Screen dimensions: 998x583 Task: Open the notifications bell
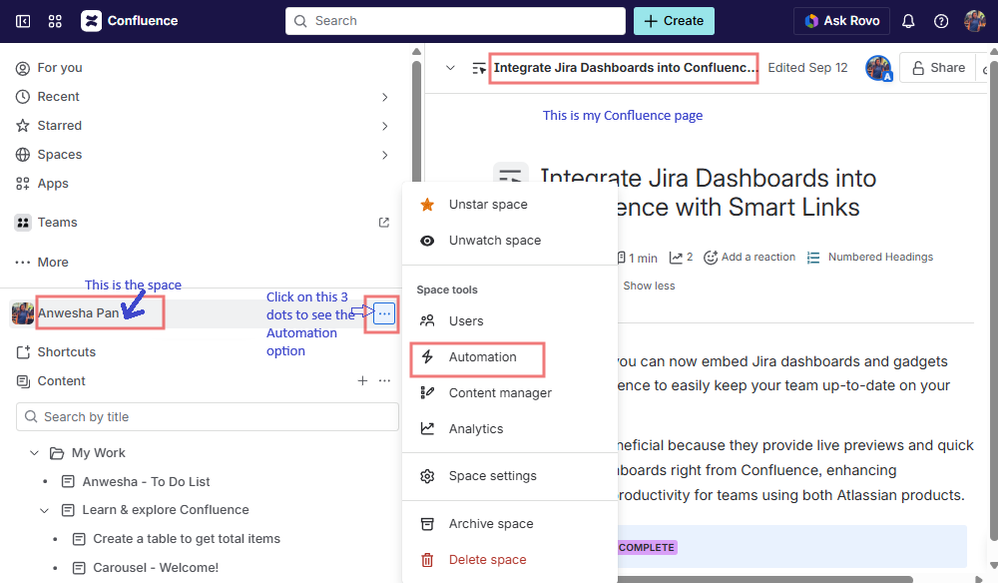(x=908, y=21)
